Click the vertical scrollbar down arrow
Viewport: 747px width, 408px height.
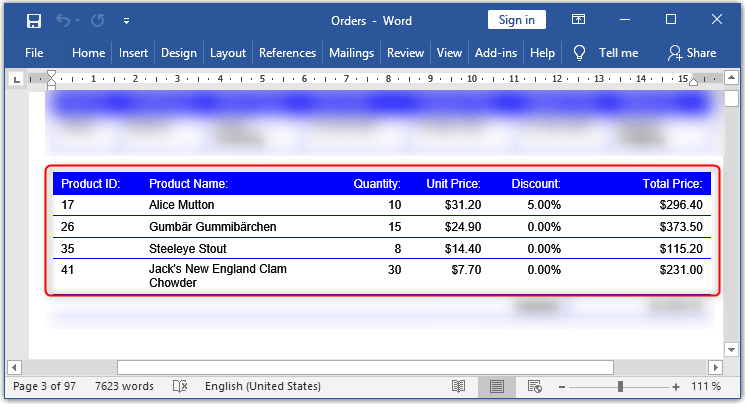tap(731, 350)
